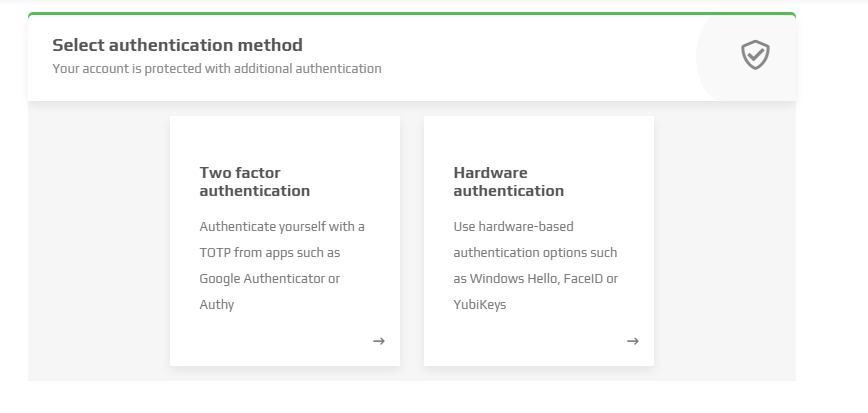Viewport: 868px width, 413px height.
Task: Click the 'Google Authenticator or' text line
Action: [270, 278]
